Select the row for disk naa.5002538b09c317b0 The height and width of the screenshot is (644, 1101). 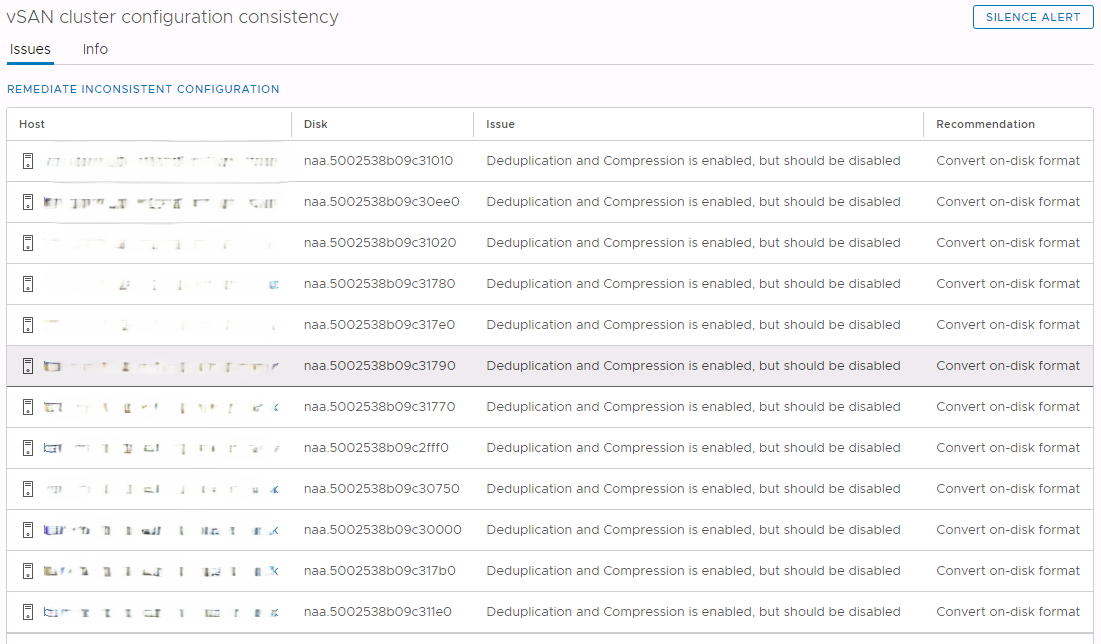point(550,570)
